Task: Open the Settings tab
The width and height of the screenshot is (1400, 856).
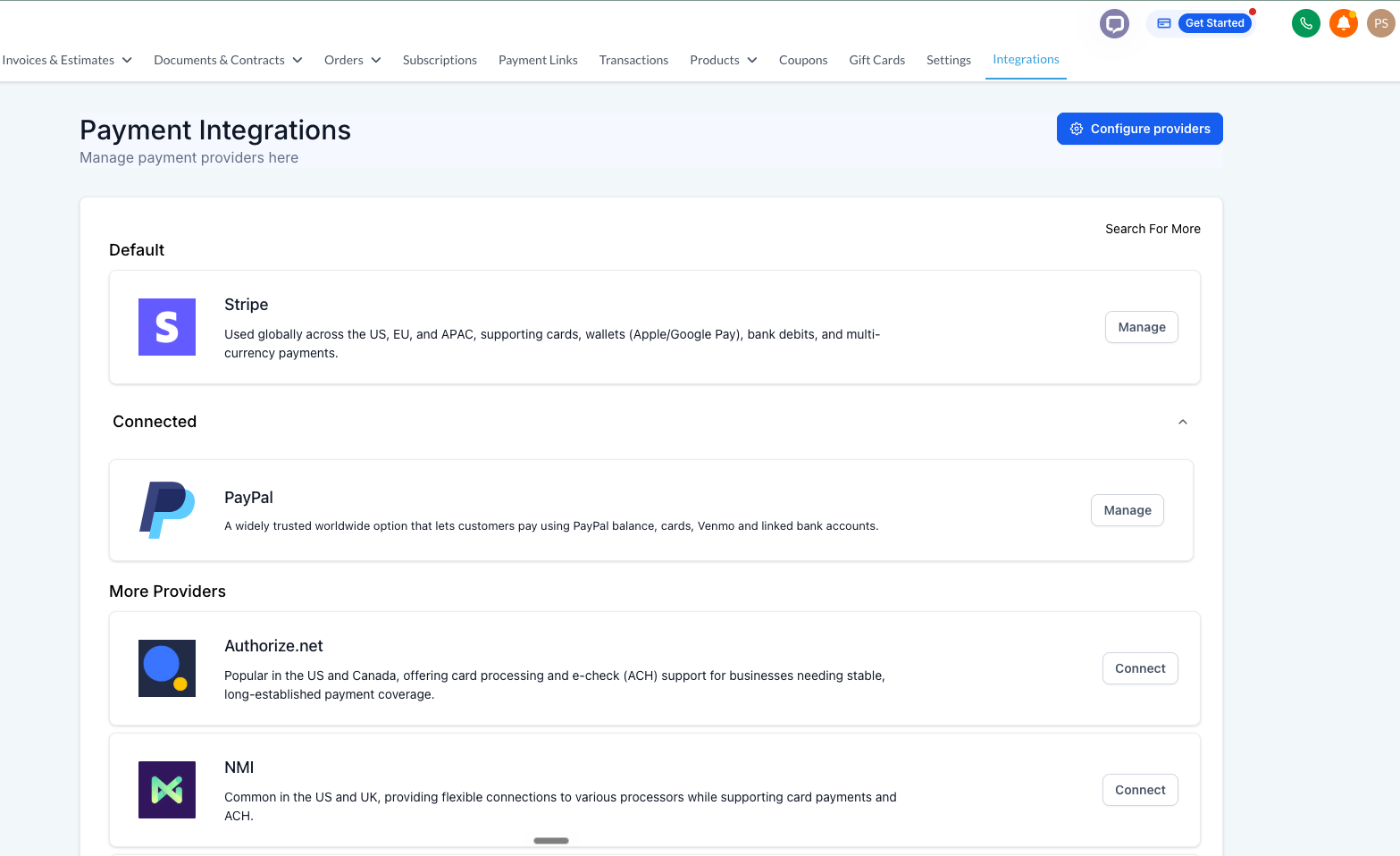Action: 949,60
